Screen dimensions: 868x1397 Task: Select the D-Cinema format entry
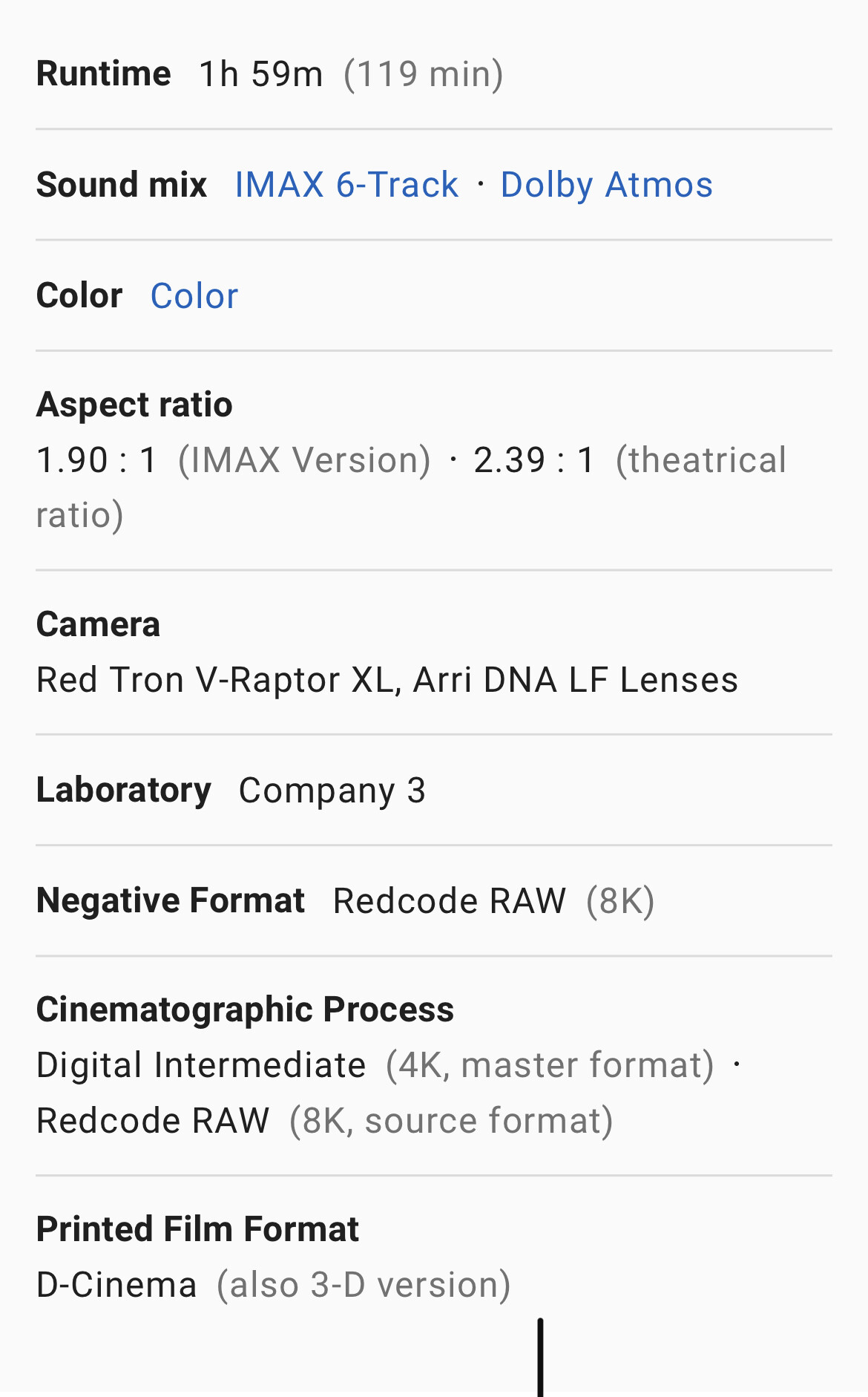(116, 1285)
